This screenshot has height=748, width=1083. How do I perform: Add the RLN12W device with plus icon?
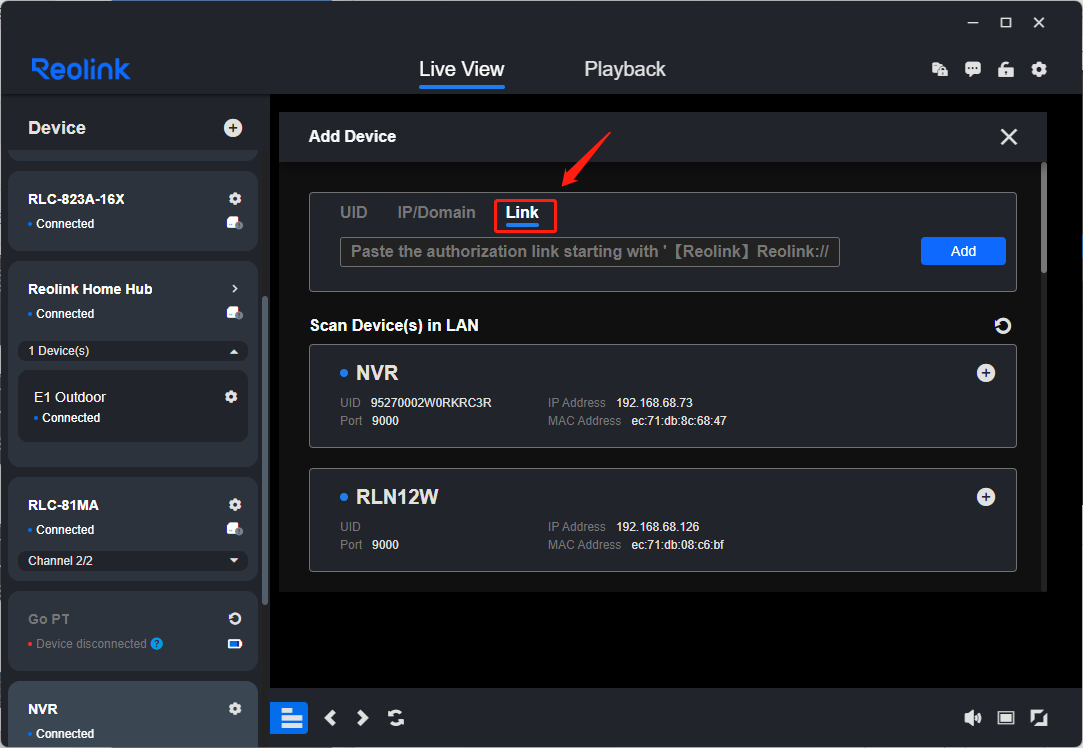point(986,497)
